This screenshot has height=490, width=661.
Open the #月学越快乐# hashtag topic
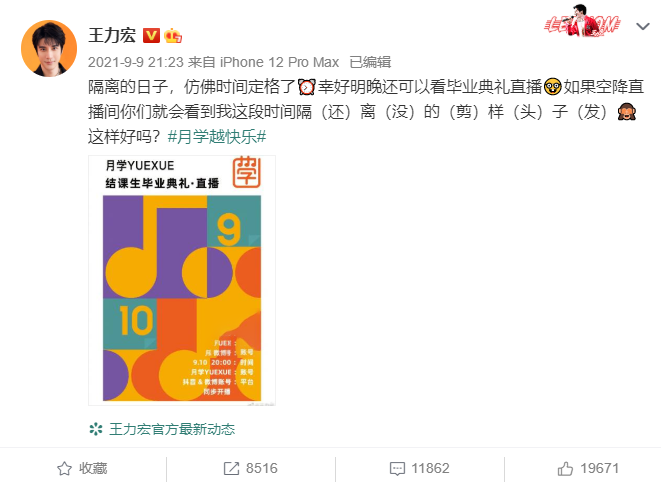coord(217,137)
